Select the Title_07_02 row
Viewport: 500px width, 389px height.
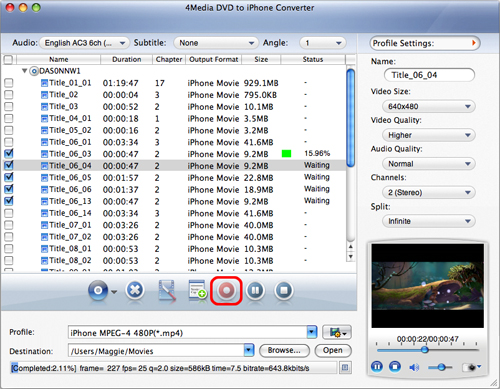point(175,237)
